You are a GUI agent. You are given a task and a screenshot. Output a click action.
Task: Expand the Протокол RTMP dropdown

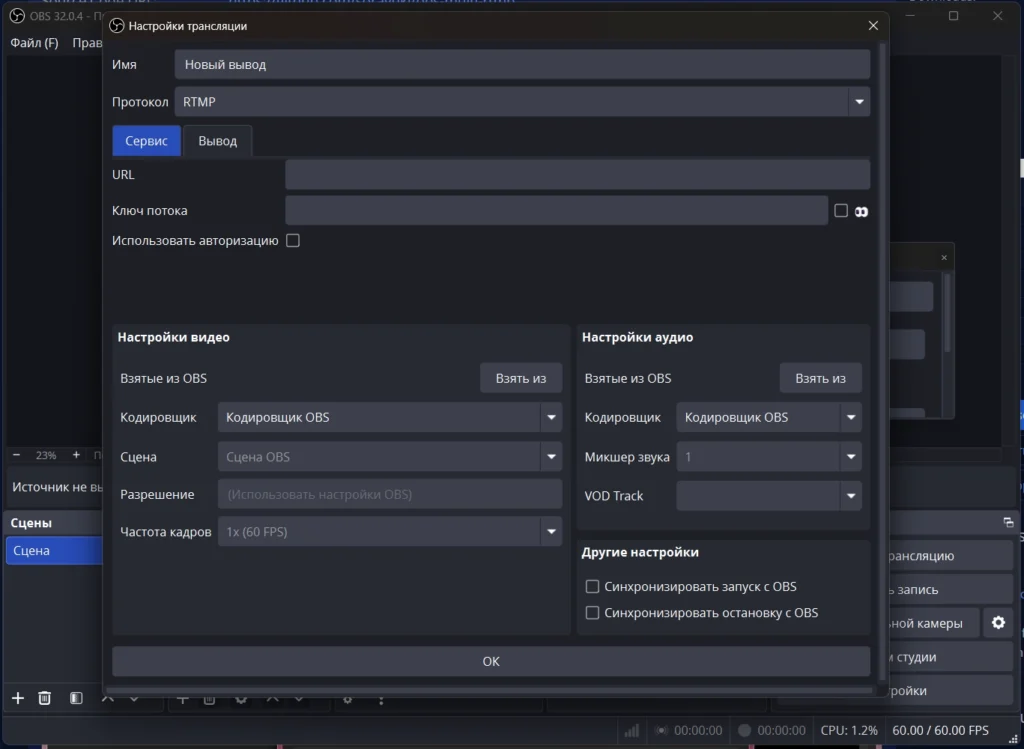tap(858, 102)
